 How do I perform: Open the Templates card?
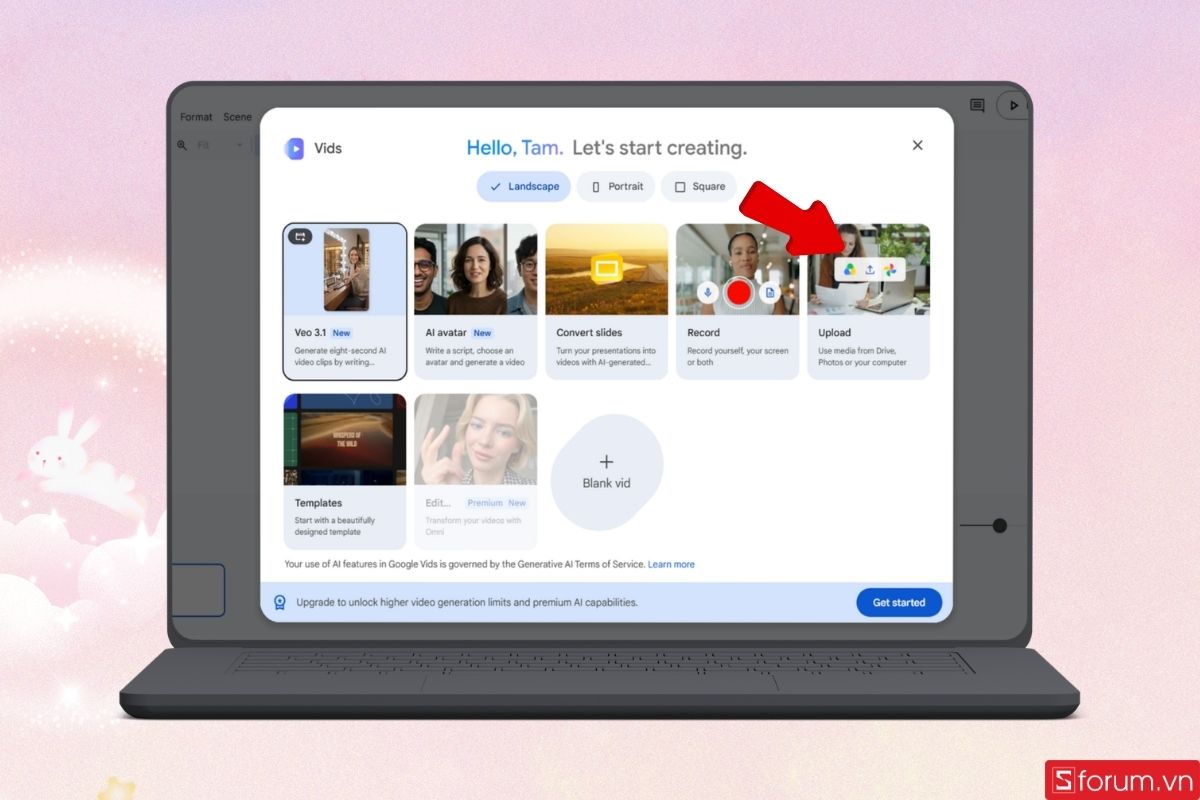[345, 471]
